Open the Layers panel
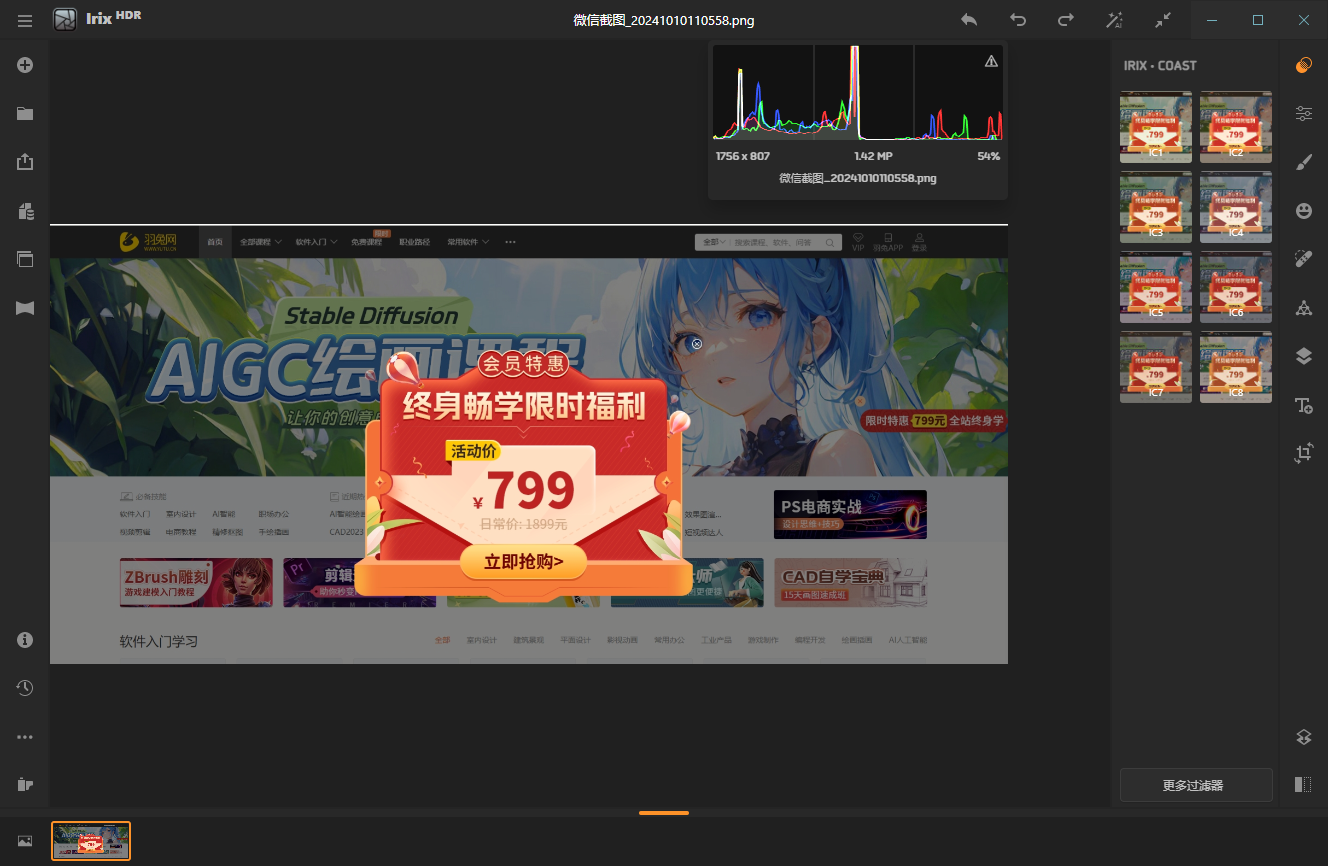1328x866 pixels. pyautogui.click(x=1303, y=356)
